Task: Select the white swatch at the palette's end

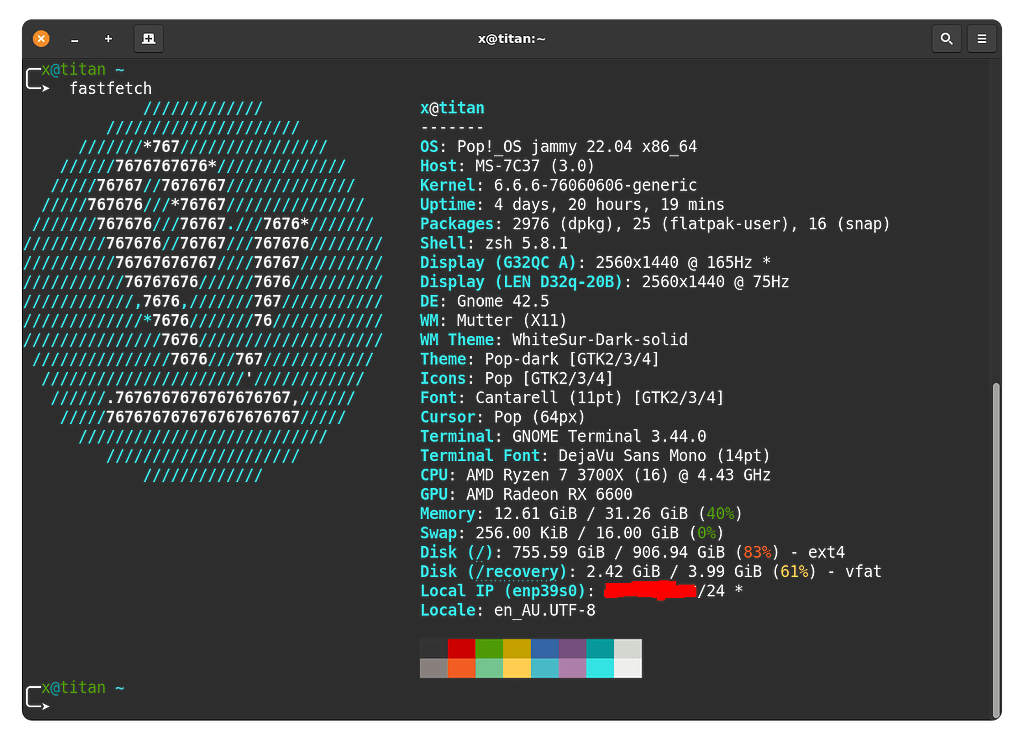Action: click(x=630, y=667)
